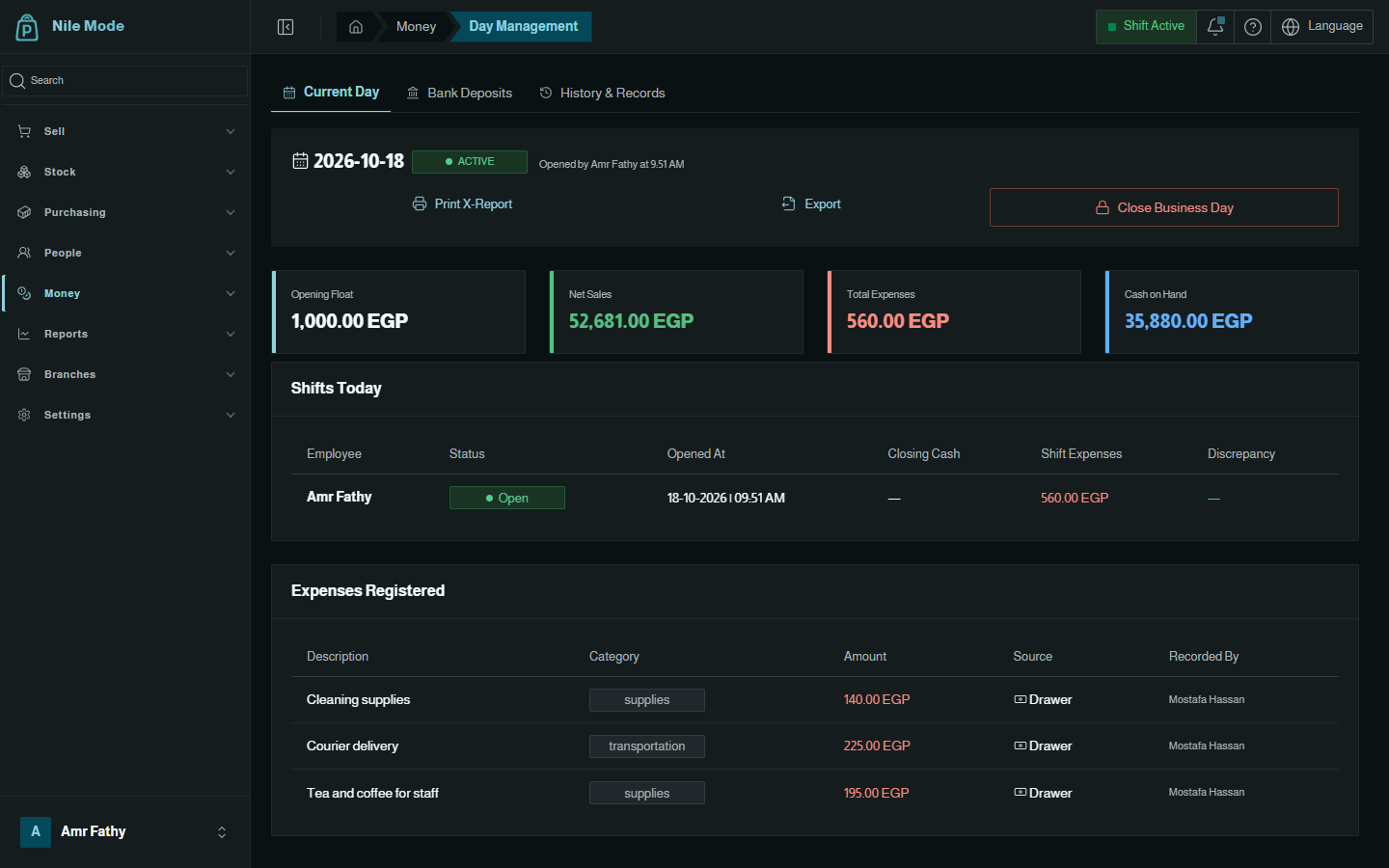The height and width of the screenshot is (868, 1389).
Task: Print the X-Report
Action: tap(462, 203)
